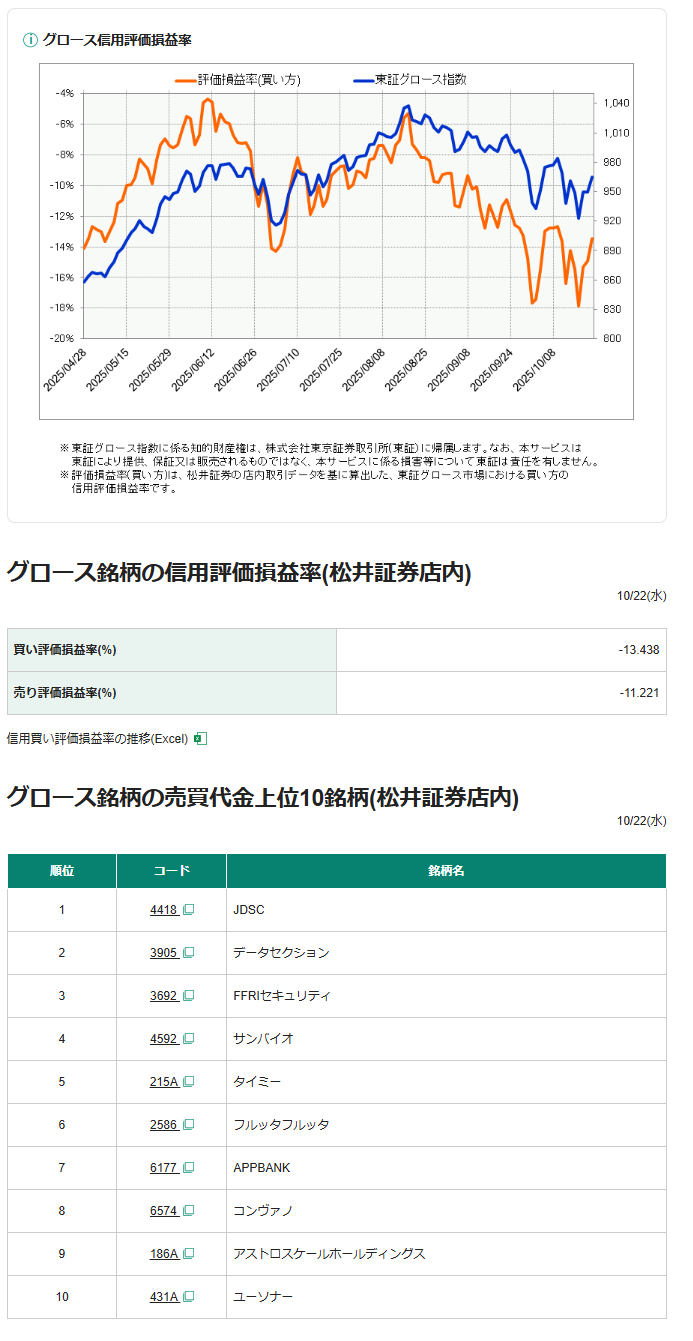This screenshot has height=1341, width=693.
Task: Click the 順位 column header
Action: [x=62, y=871]
